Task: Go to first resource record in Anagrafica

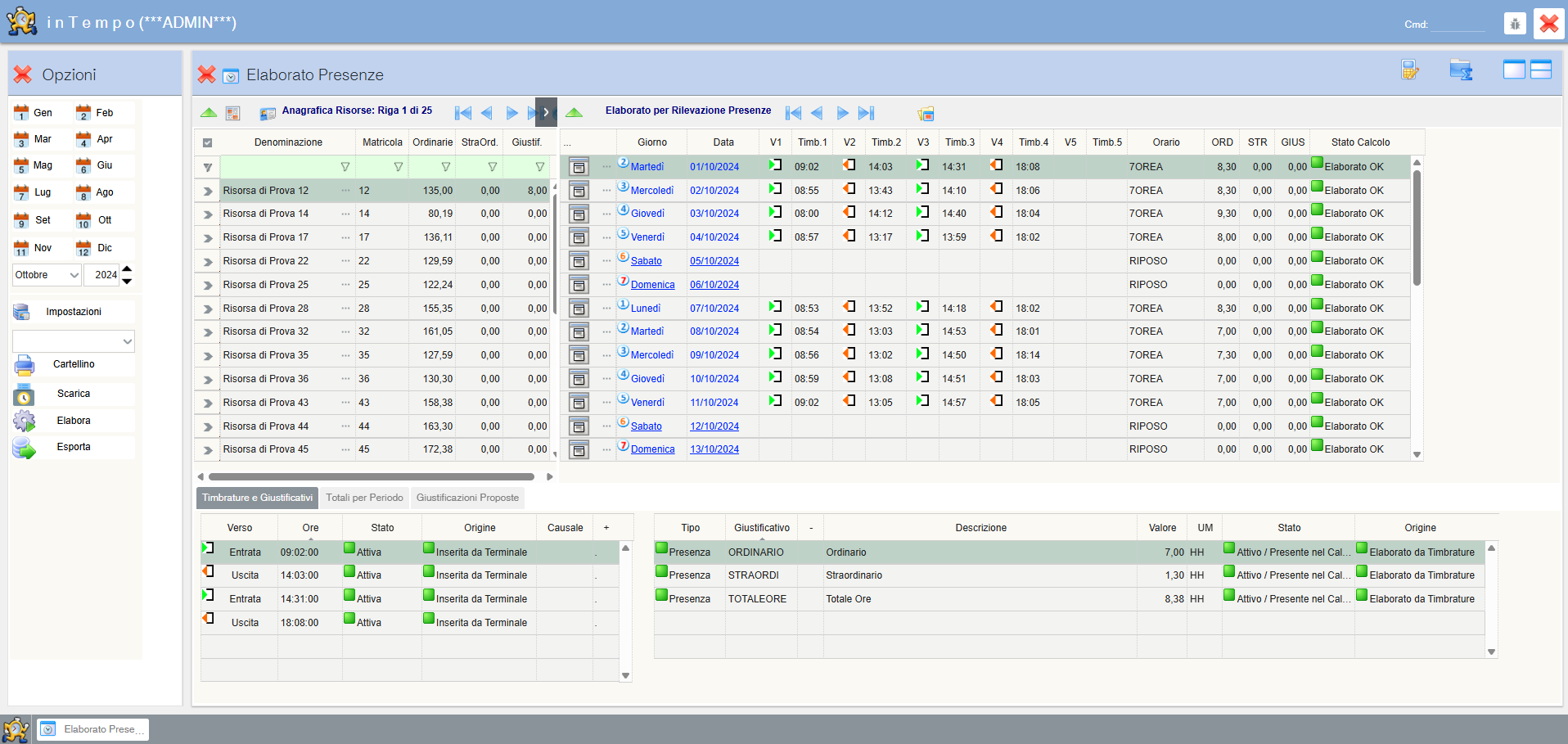Action: tap(463, 113)
